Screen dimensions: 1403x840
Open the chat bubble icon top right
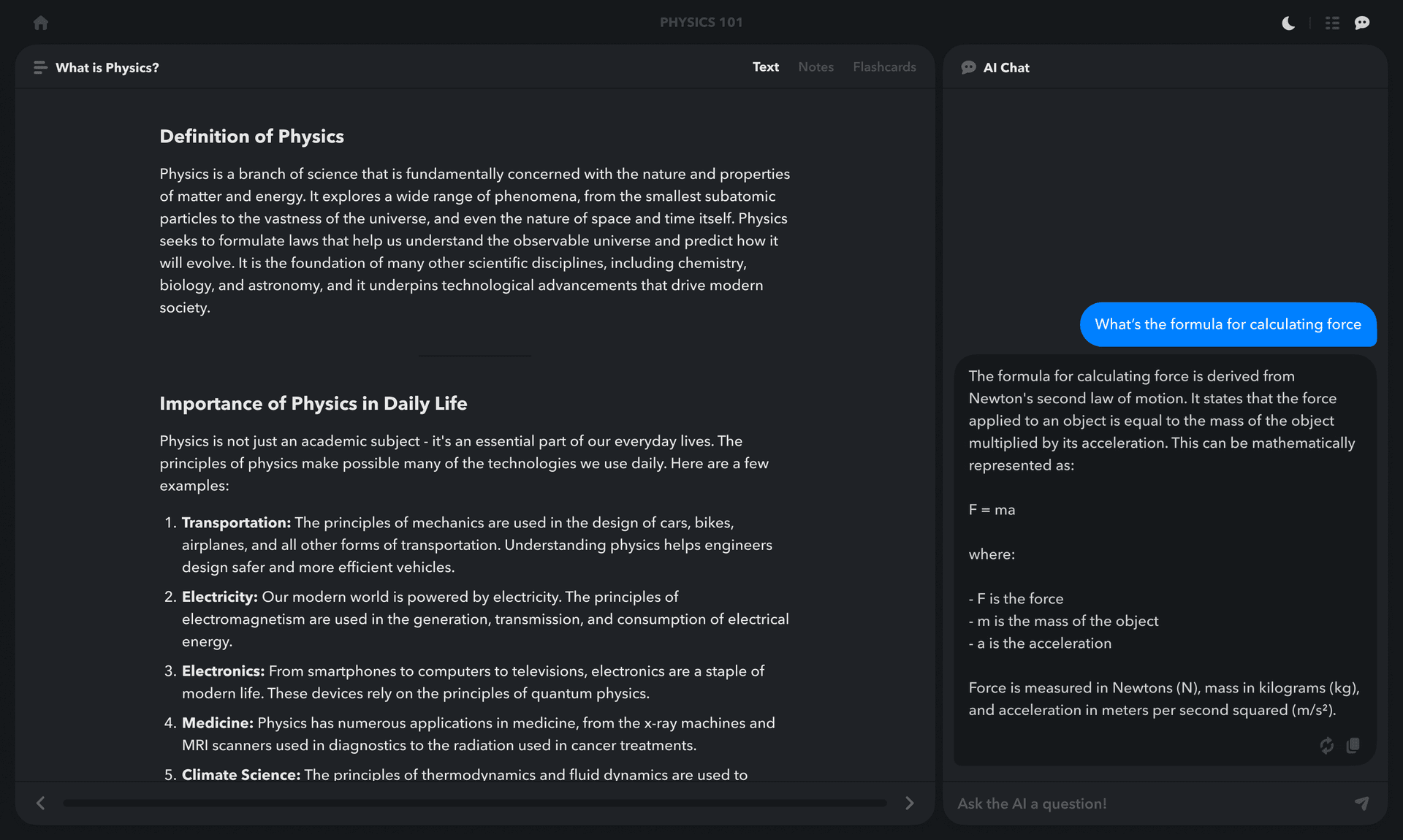click(x=1361, y=23)
